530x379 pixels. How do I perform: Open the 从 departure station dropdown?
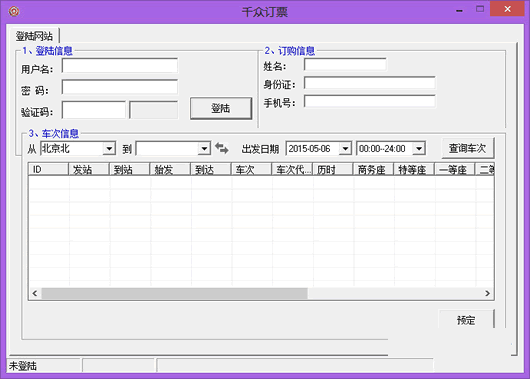point(109,148)
